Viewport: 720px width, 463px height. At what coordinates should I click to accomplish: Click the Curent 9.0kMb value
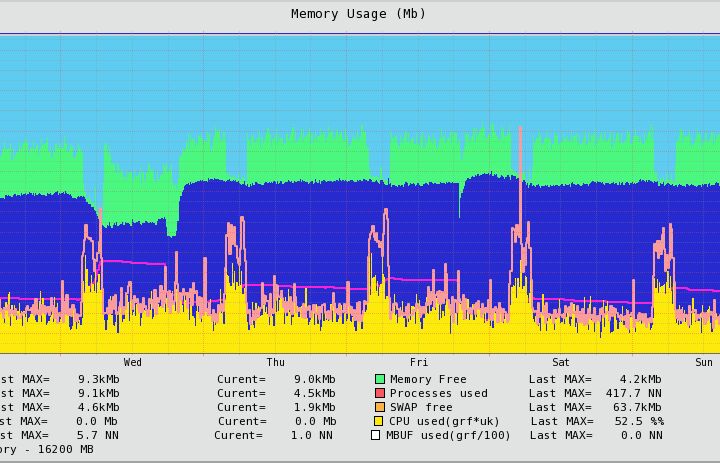(315, 379)
